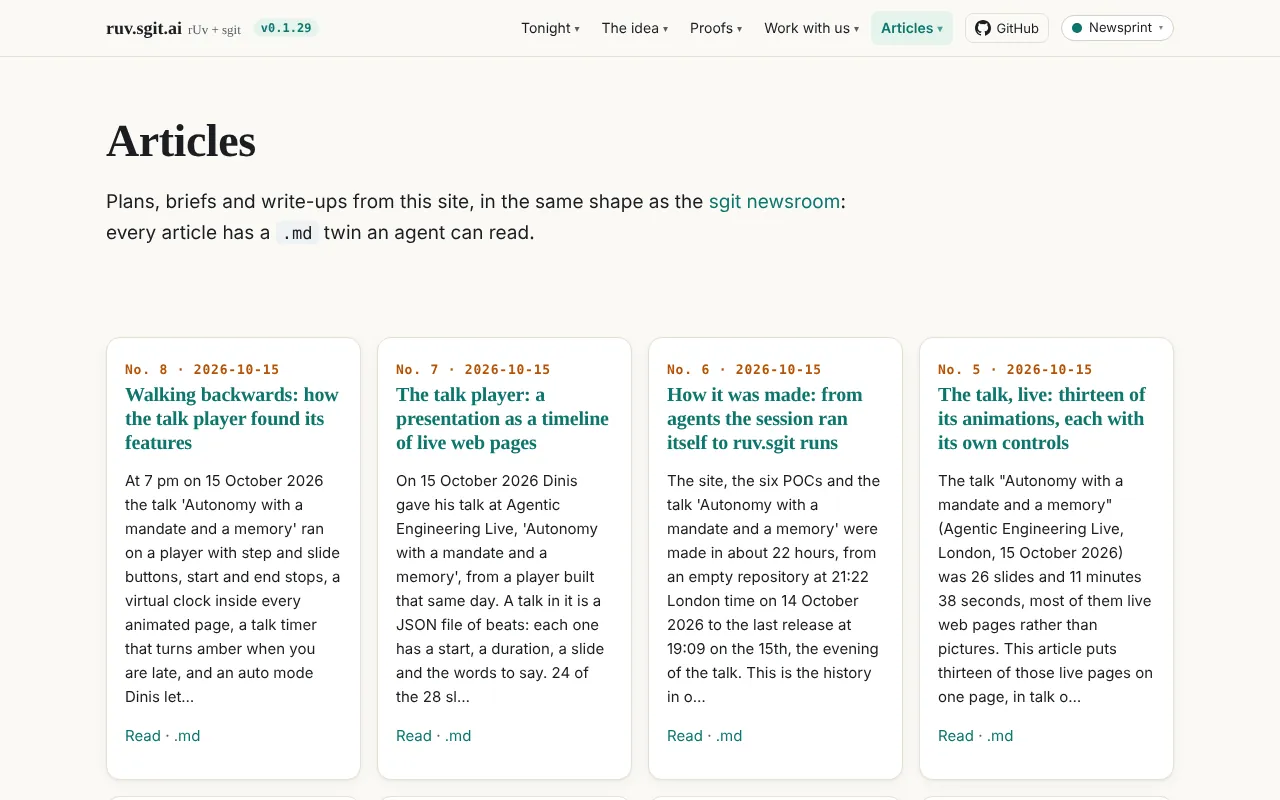The height and width of the screenshot is (800, 1280).
Task: Click the v0.1.29 version badge
Action: coord(285,28)
